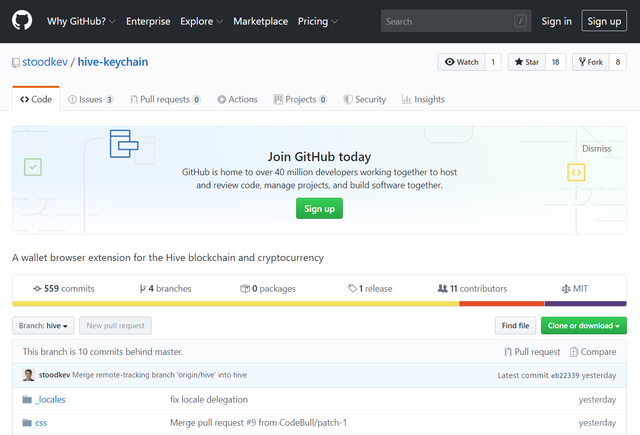Expand the Pricing dropdown menu
The width and height of the screenshot is (640, 435).
(x=317, y=21)
